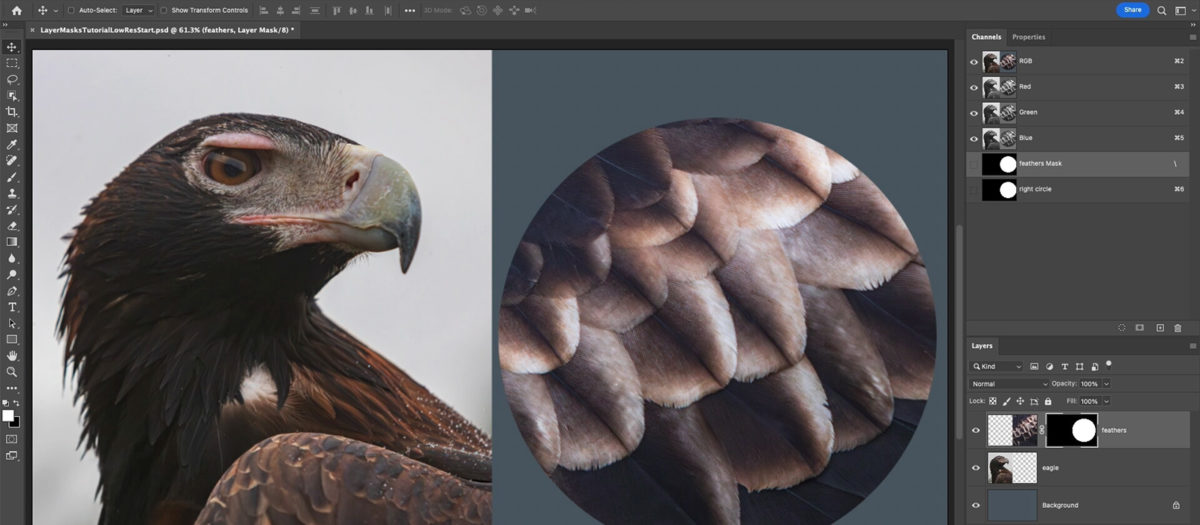The width and height of the screenshot is (1200, 525).
Task: Enable Show Transform Controls checkbox
Action: tap(164, 10)
